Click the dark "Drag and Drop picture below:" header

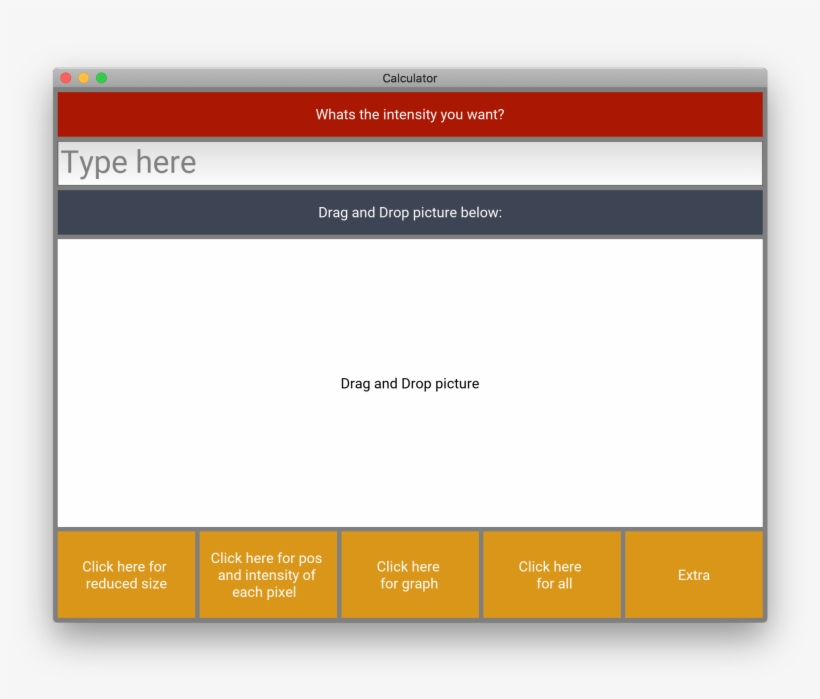[410, 213]
